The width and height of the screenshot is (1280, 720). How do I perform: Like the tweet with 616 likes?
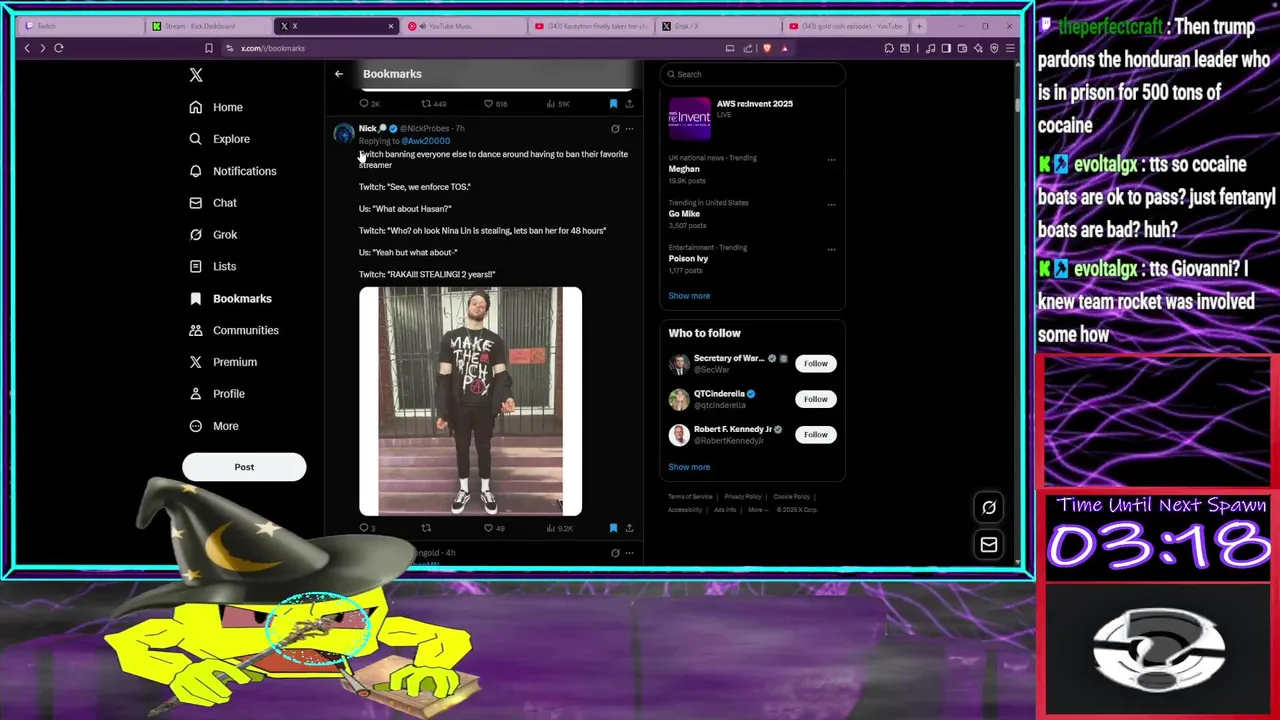(495, 104)
